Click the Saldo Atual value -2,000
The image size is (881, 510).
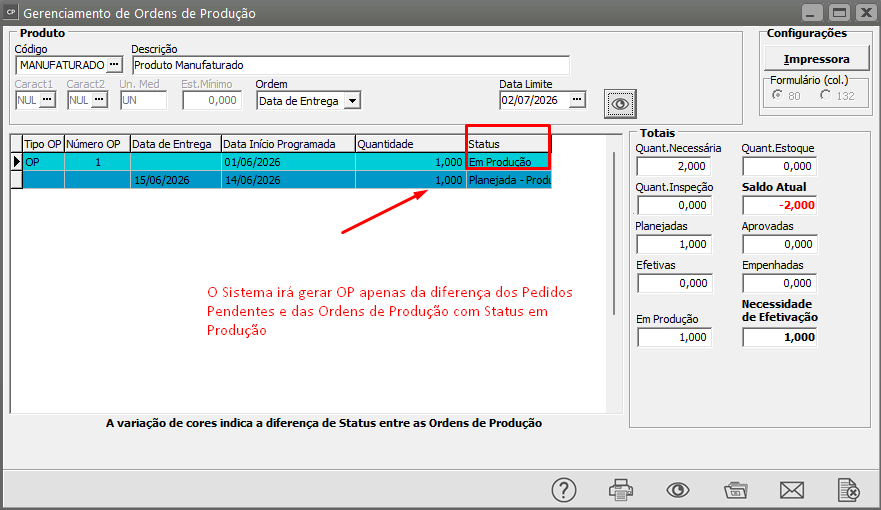[779, 205]
